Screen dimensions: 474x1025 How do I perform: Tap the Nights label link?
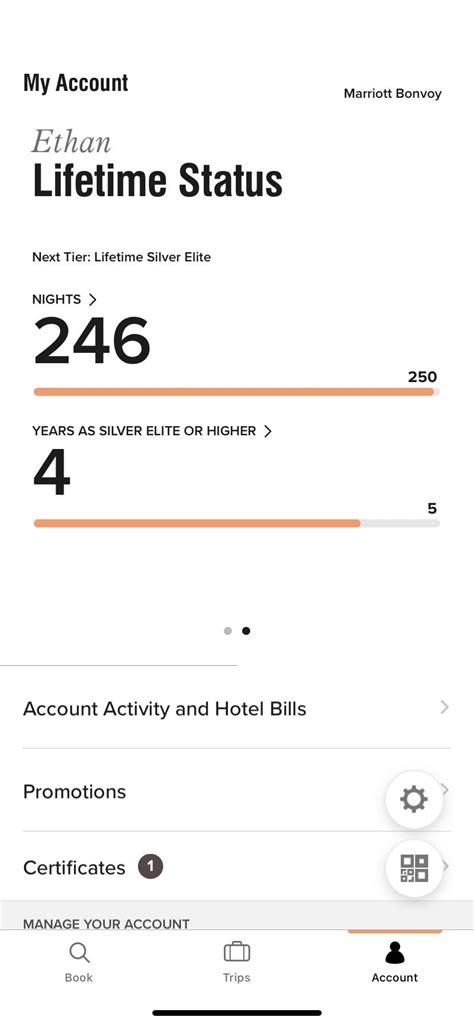[56, 299]
